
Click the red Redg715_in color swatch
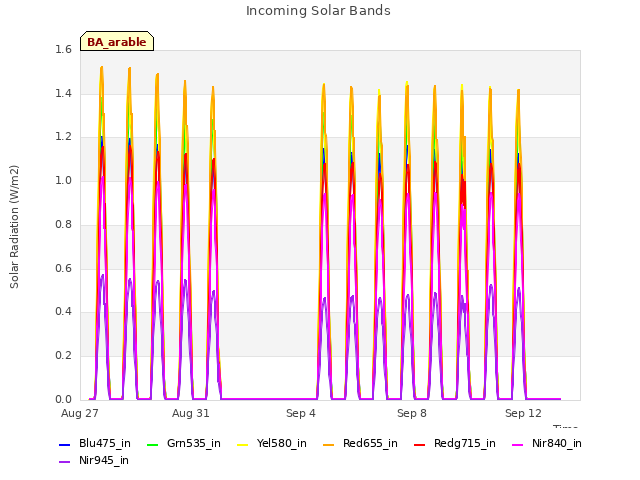tap(419, 444)
